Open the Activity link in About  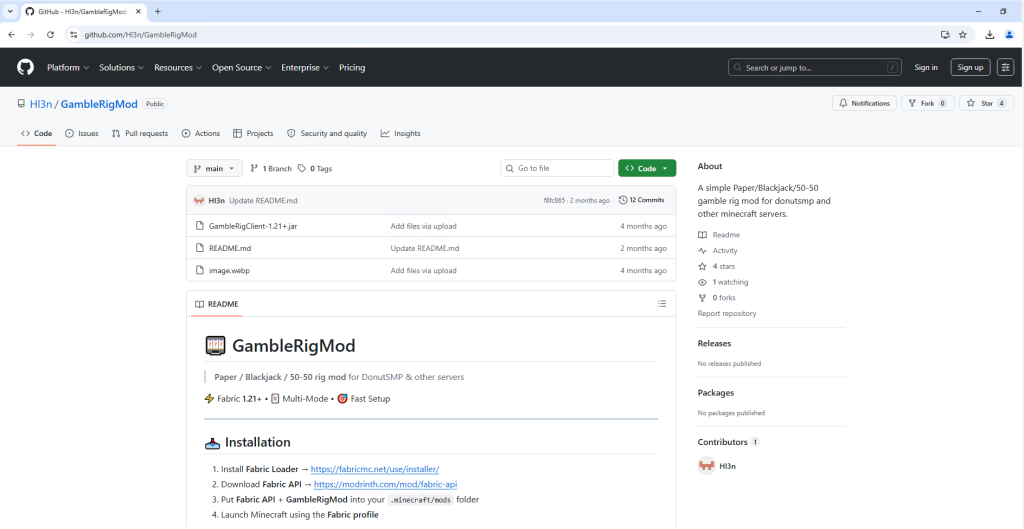[x=718, y=251]
